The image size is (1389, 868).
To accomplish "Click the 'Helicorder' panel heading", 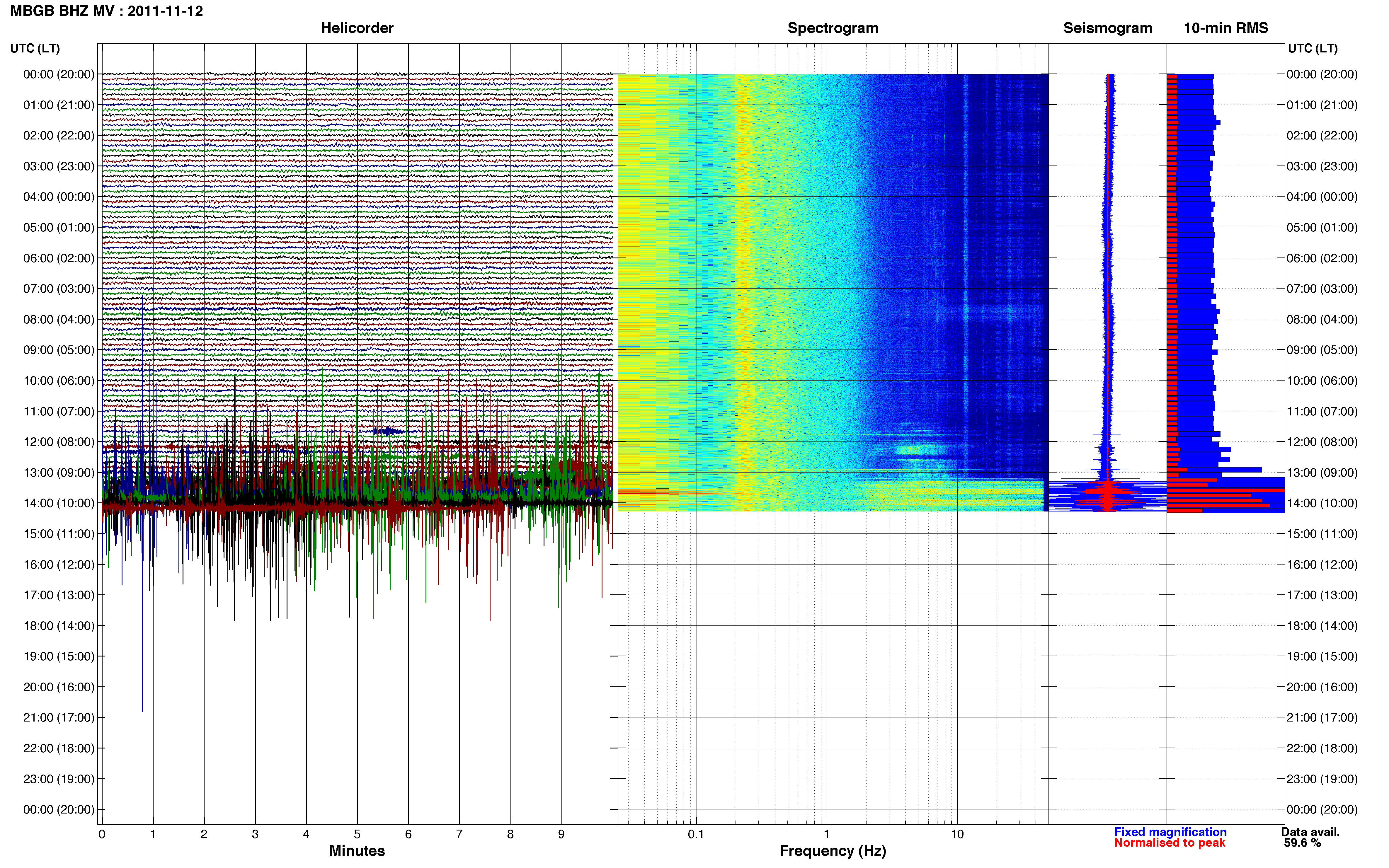I will [357, 28].
